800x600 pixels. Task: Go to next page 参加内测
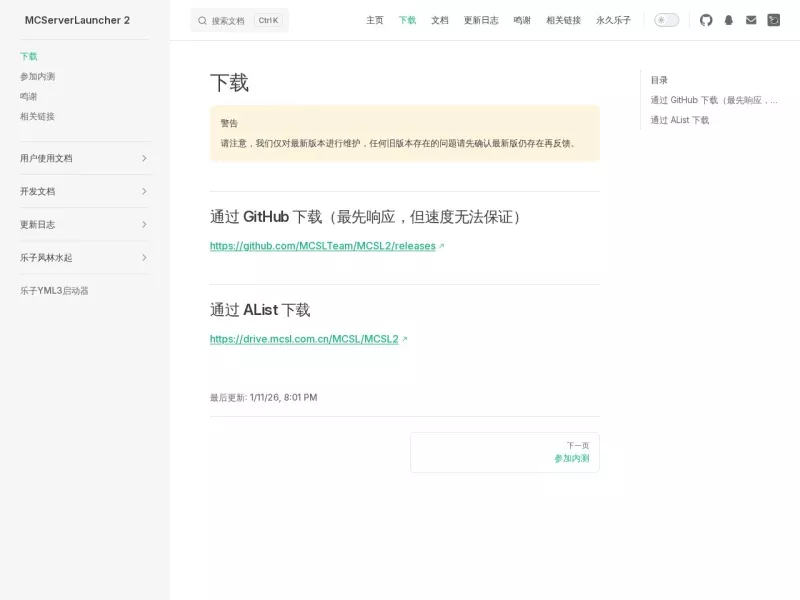505,453
